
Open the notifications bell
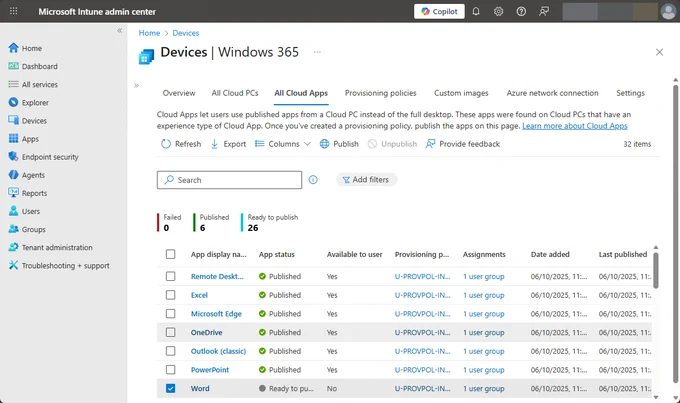click(476, 11)
